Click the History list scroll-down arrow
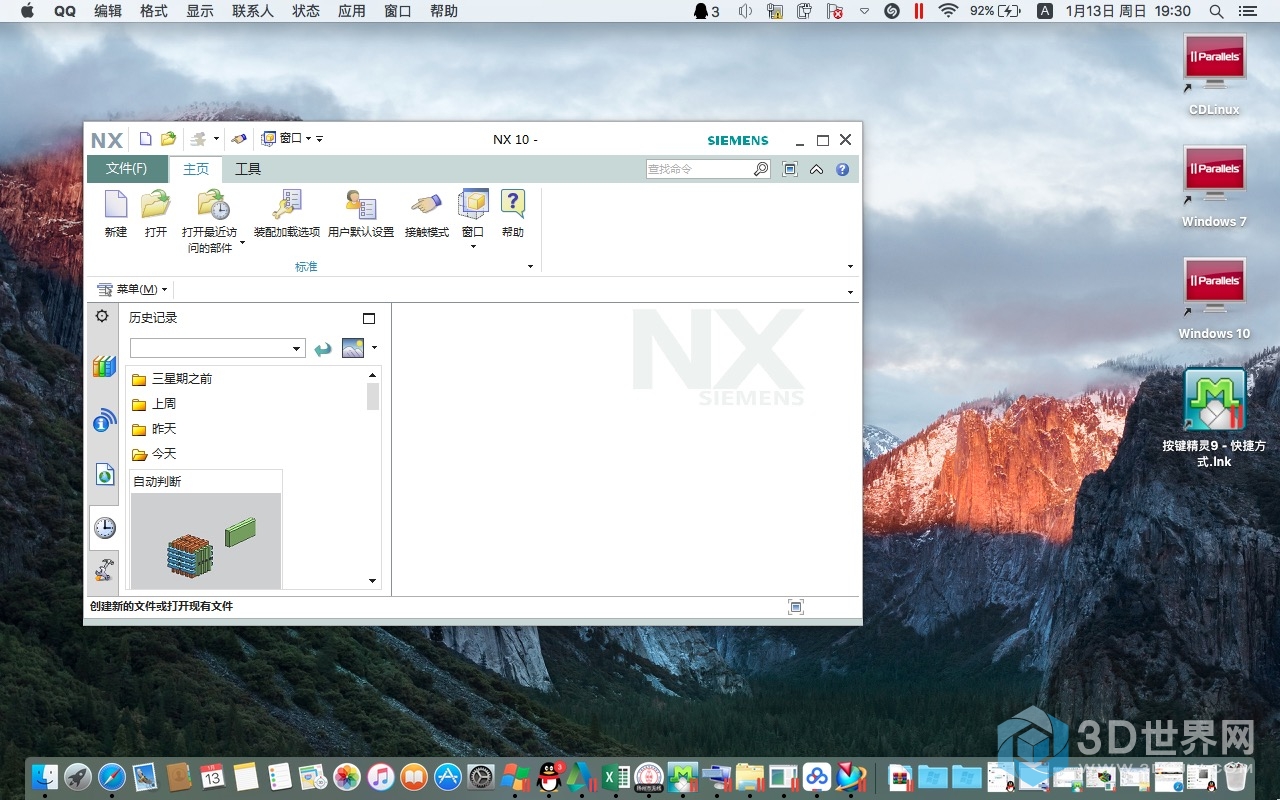 (373, 581)
